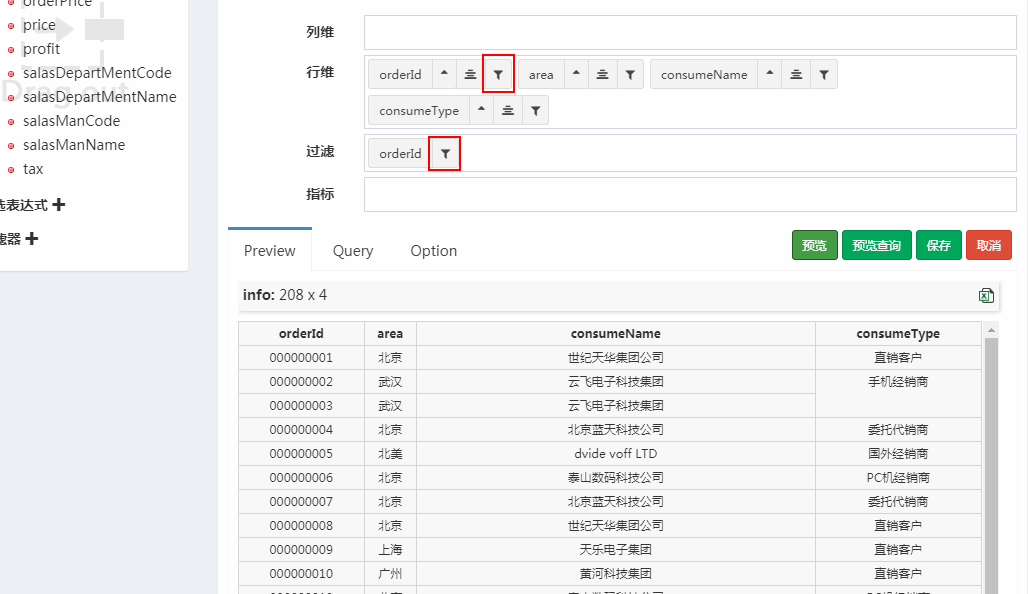Click the empty 列维 drop field
Image resolution: width=1028 pixels, height=594 pixels.
690,32
